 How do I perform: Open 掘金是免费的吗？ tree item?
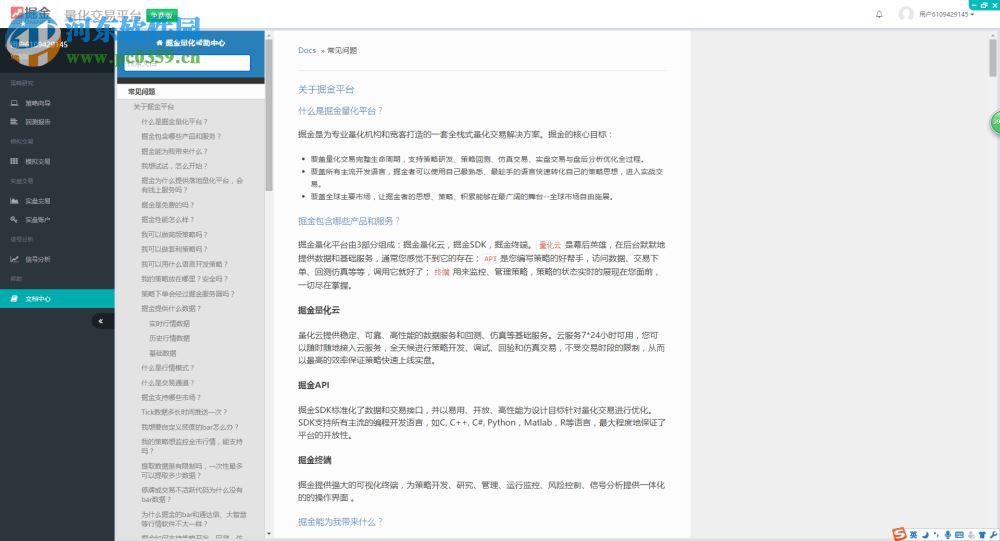(167, 205)
